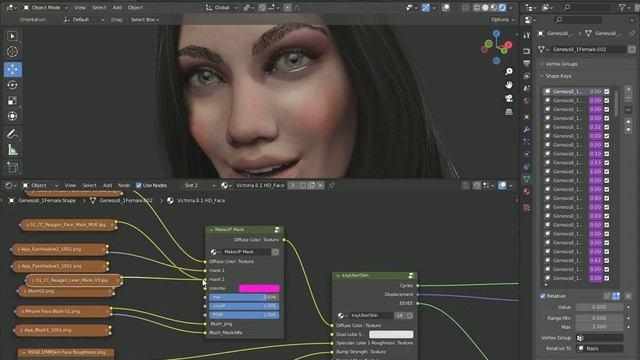Toggle checkbox of shape key valued 0.53
This screenshot has height=360, width=640.
coord(607,162)
